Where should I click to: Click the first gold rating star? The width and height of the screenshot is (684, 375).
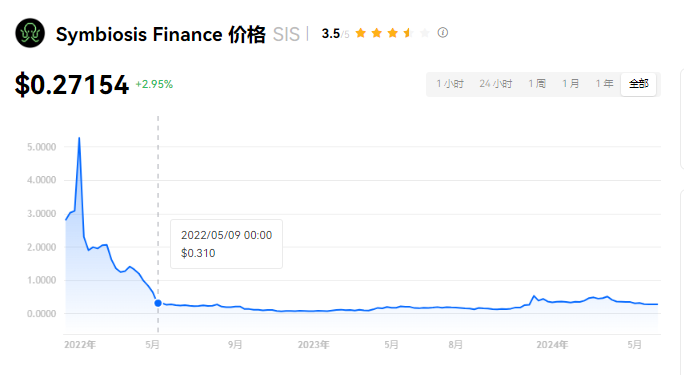click(x=360, y=33)
